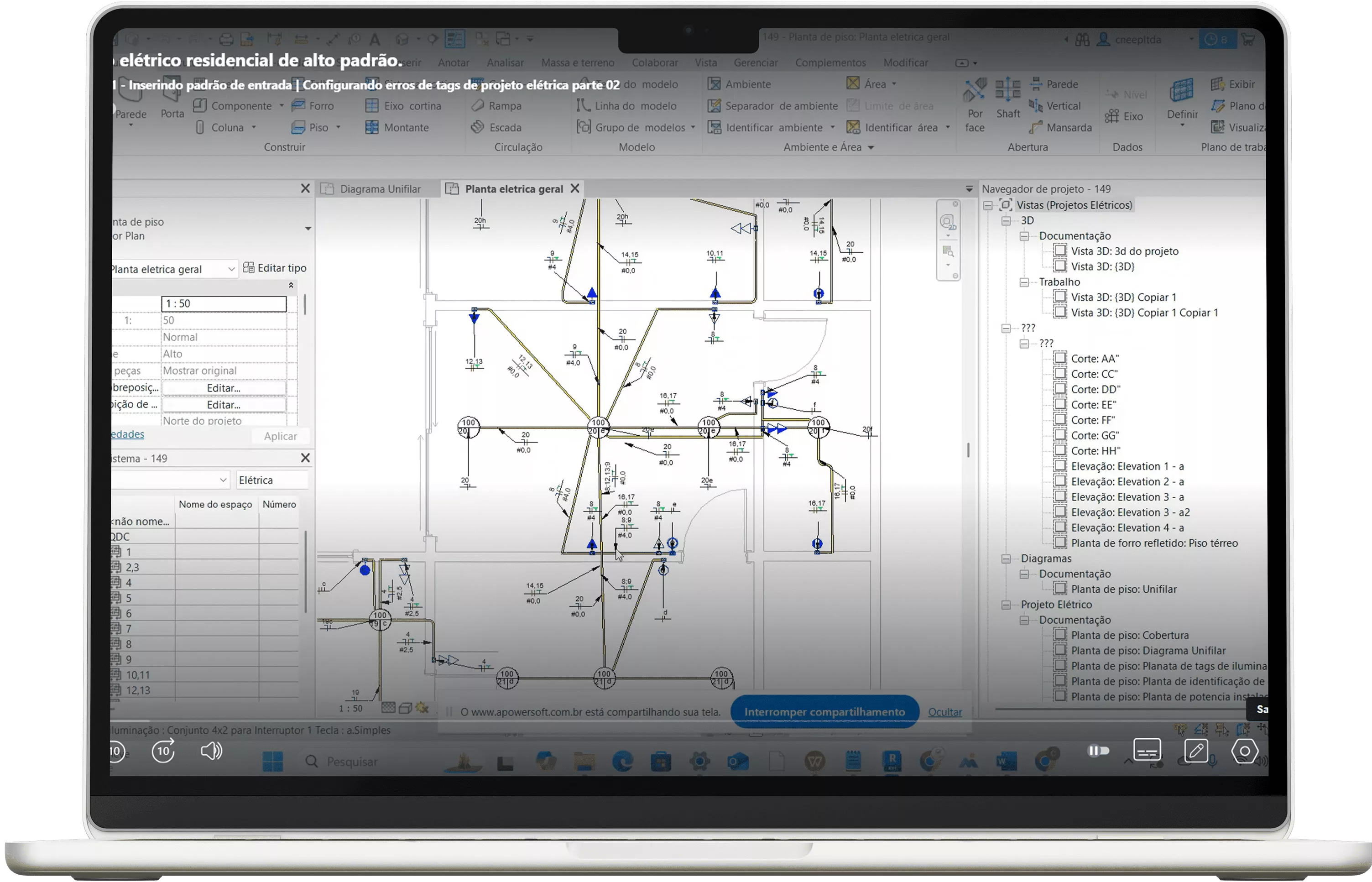The height and width of the screenshot is (882, 1372).
Task: Select Planta de piso: Cobertura view
Action: [x=1130, y=636]
